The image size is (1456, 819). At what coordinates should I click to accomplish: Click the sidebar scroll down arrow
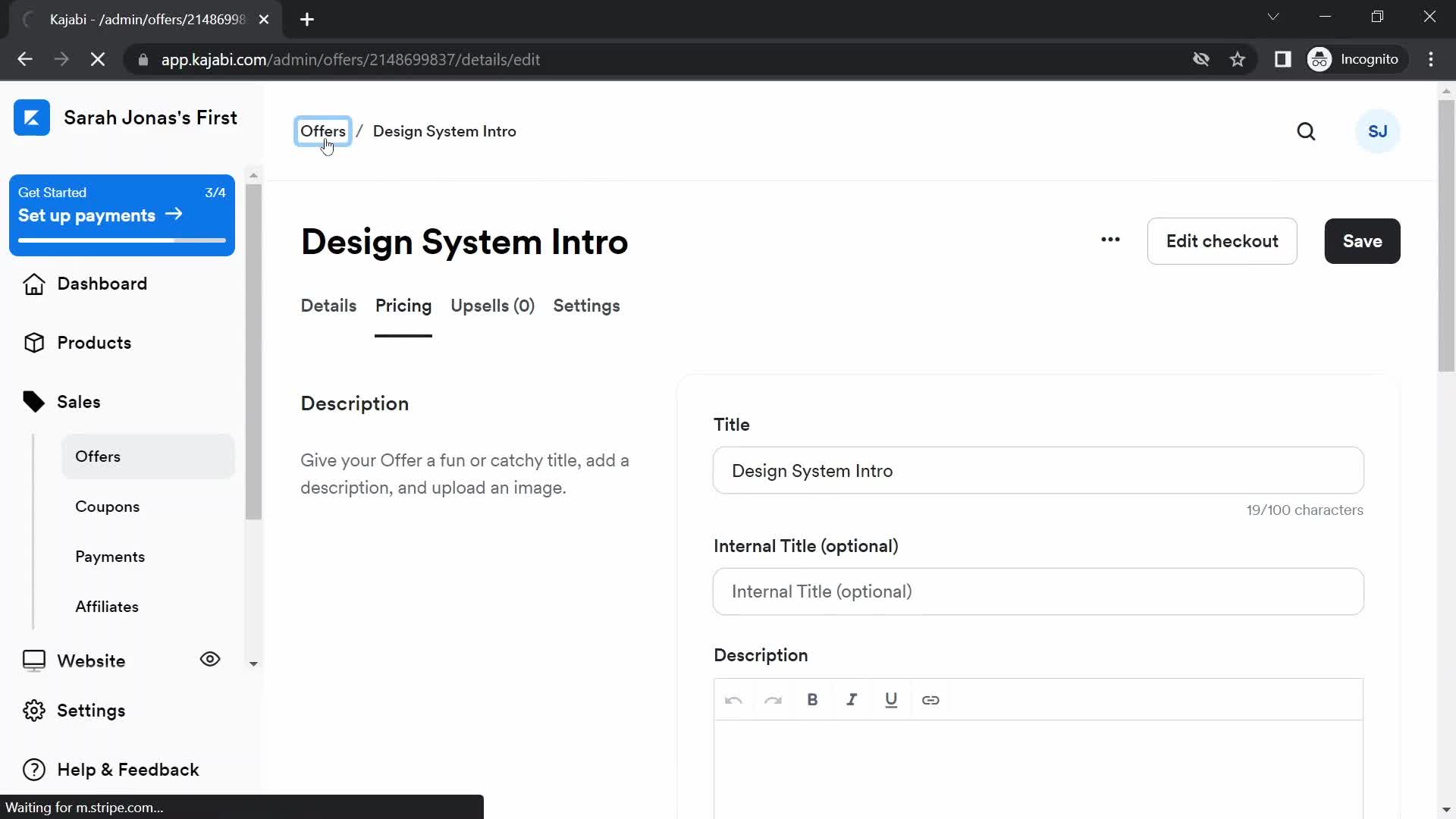[253, 664]
